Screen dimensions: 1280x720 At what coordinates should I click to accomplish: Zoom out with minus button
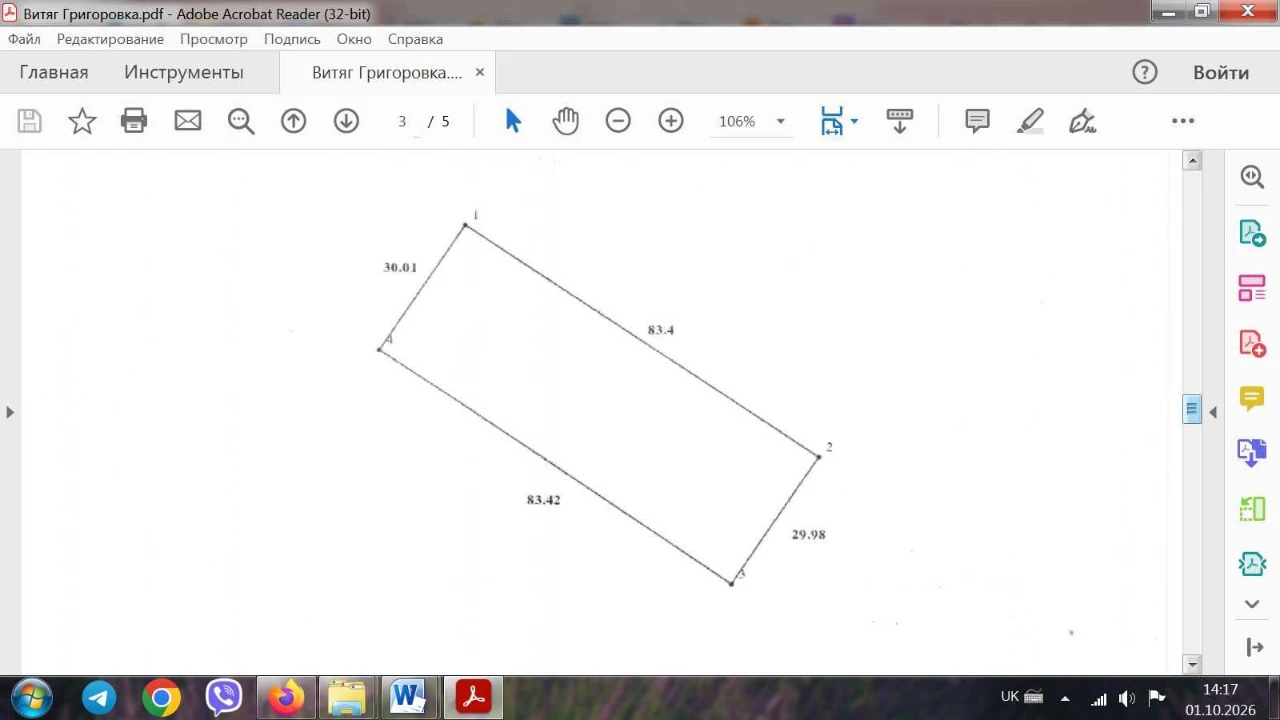pos(618,121)
